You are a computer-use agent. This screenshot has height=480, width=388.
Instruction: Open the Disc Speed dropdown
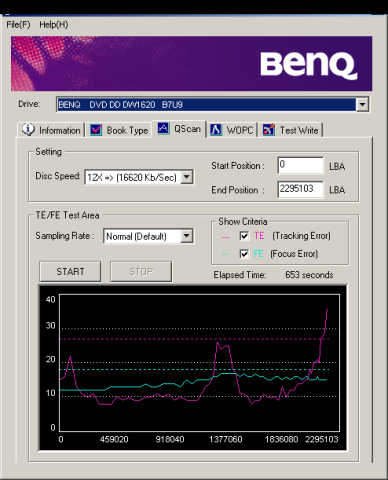pos(187,177)
